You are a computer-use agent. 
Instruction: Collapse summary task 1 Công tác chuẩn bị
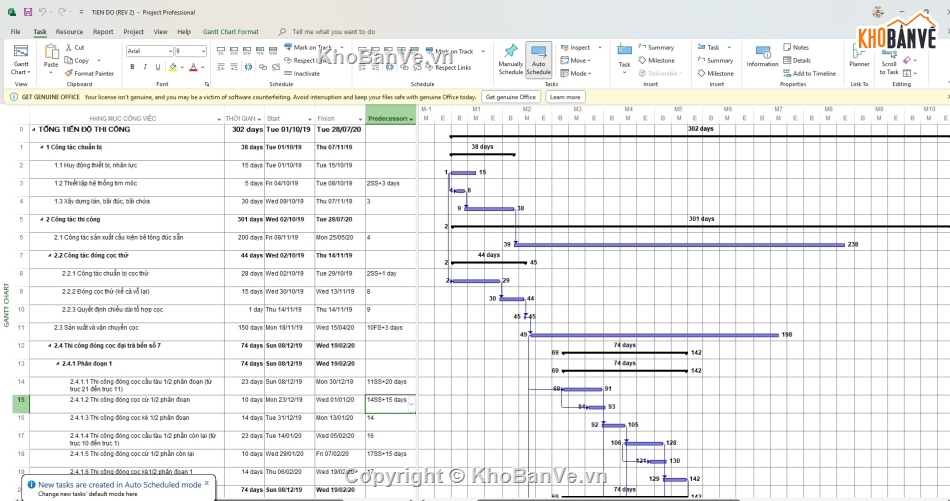42,147
